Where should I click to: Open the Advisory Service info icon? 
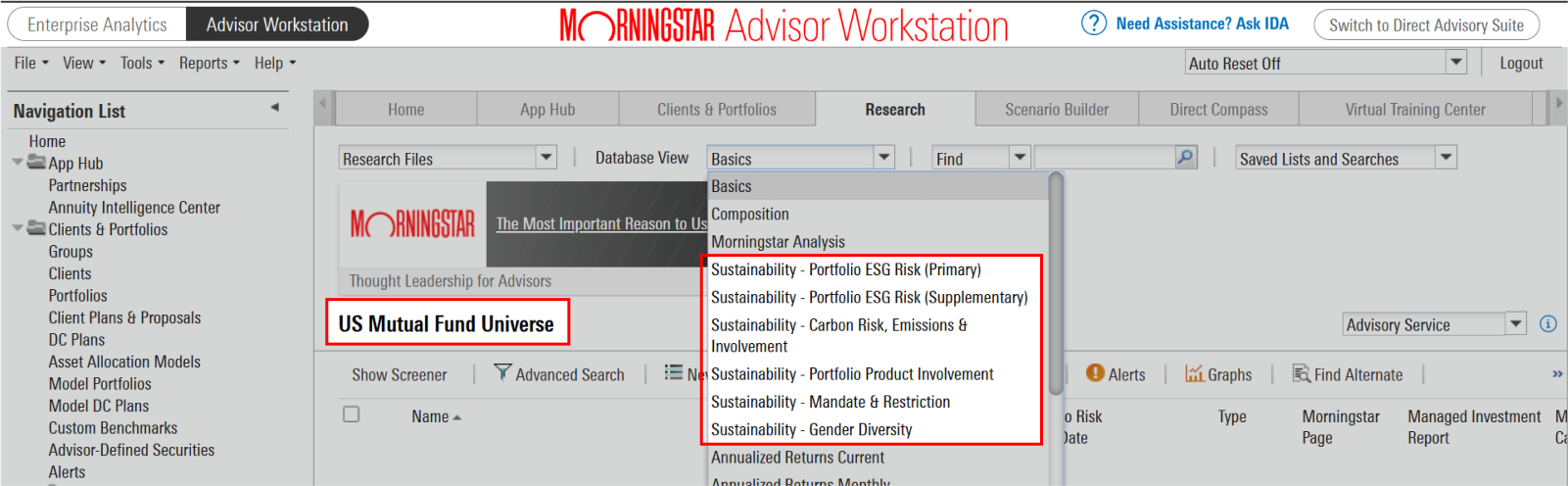click(1548, 323)
